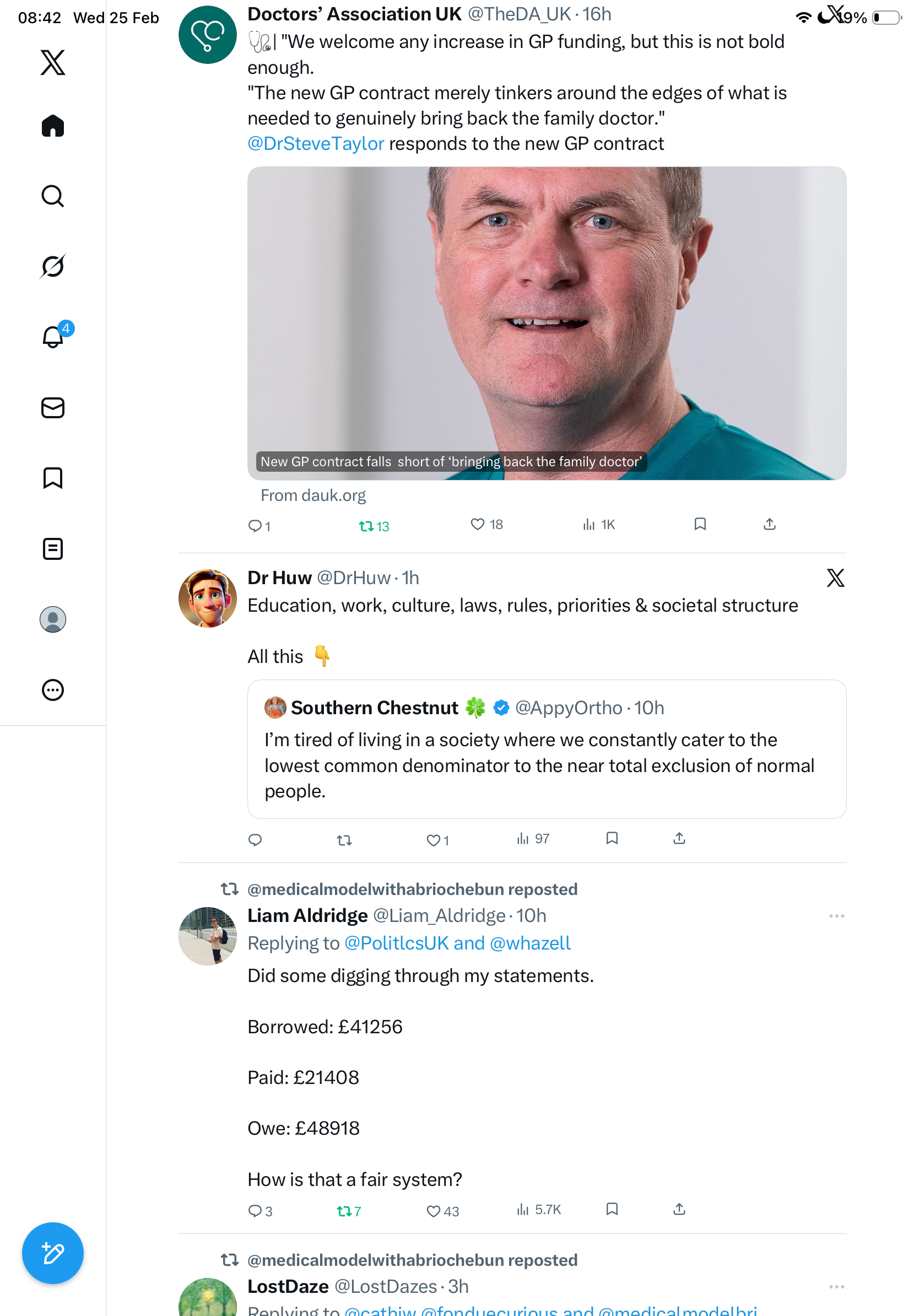The height and width of the screenshot is (1316, 919).
Task: Open more options on Liam Aldridge's post
Action: pos(836,916)
